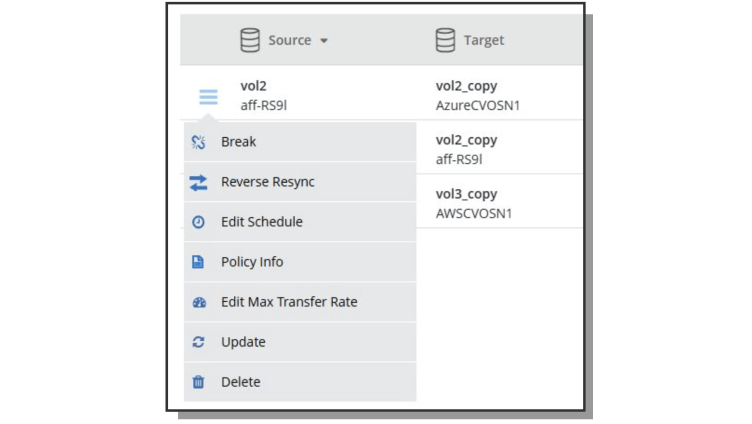Click the hamburger menu icon beside vol2
The width and height of the screenshot is (752, 424).
click(208, 97)
